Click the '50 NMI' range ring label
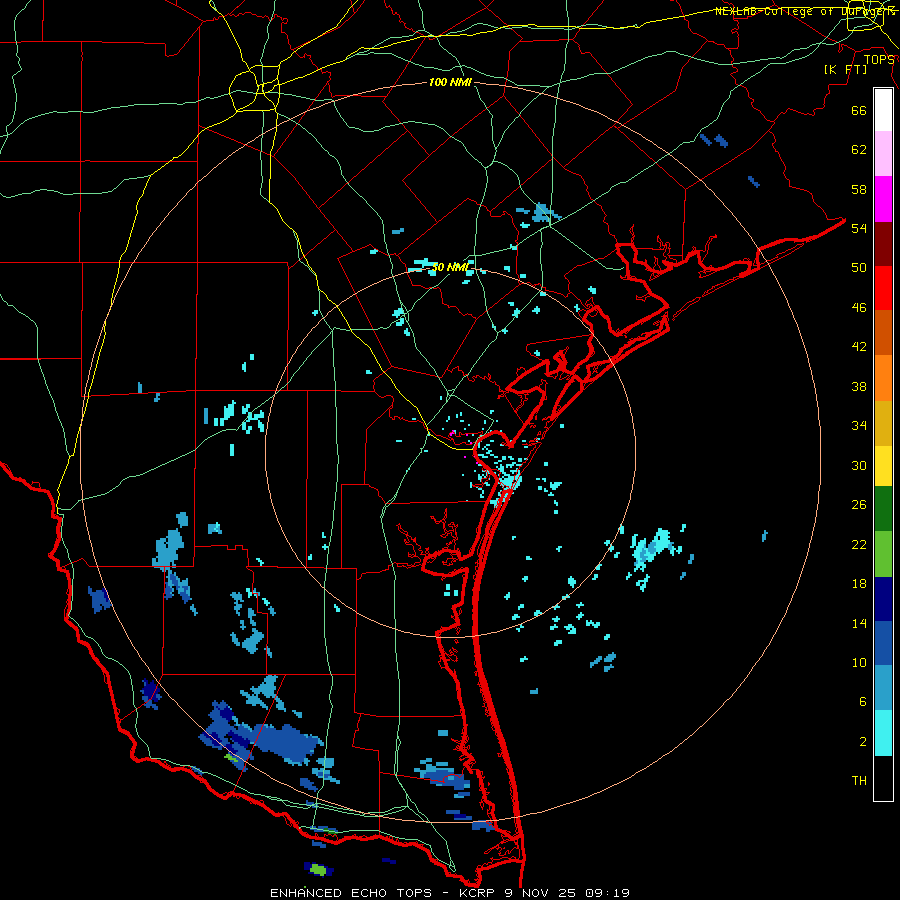 [x=451, y=267]
